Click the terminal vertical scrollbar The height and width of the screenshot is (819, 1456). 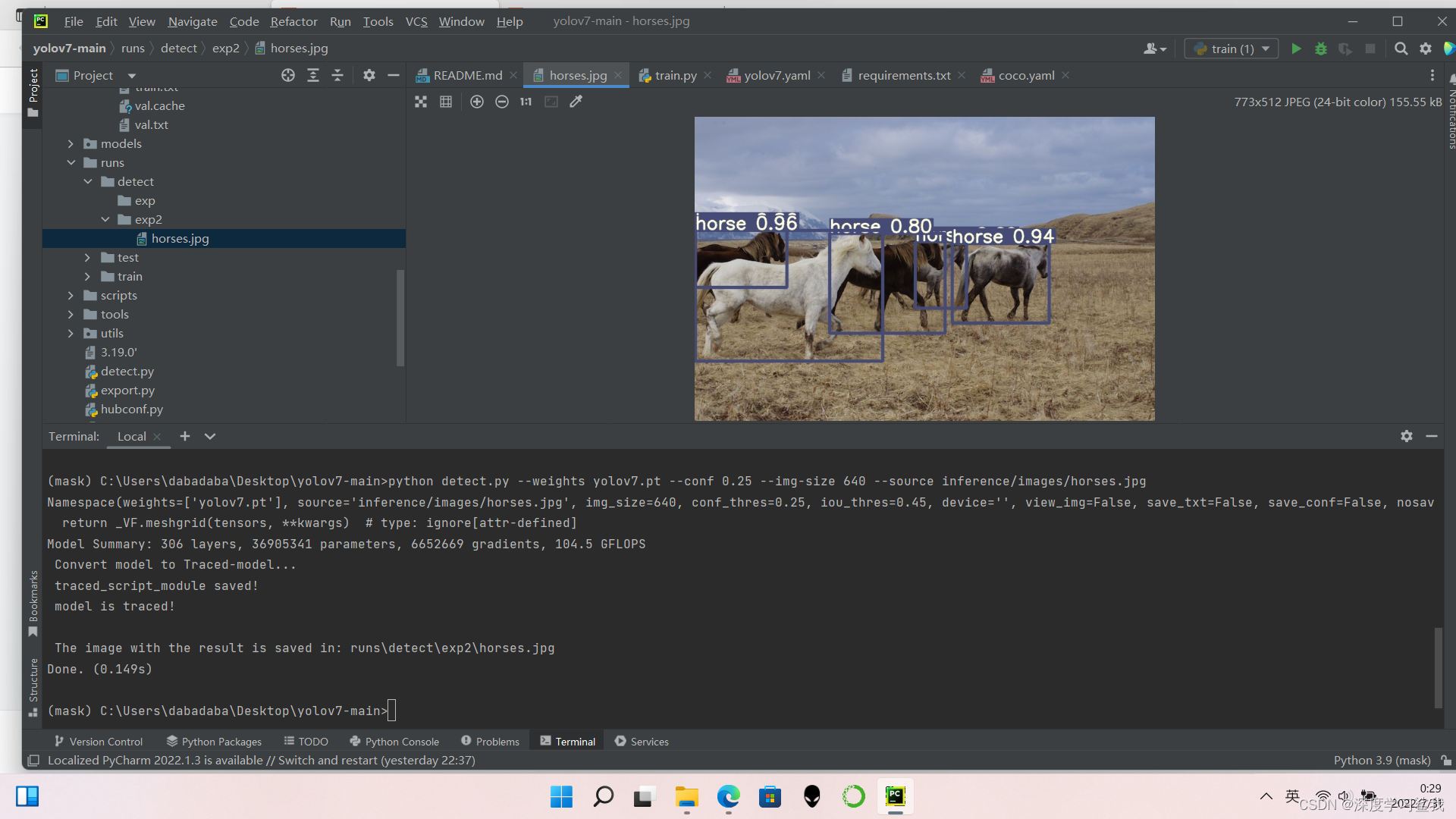point(1438,667)
